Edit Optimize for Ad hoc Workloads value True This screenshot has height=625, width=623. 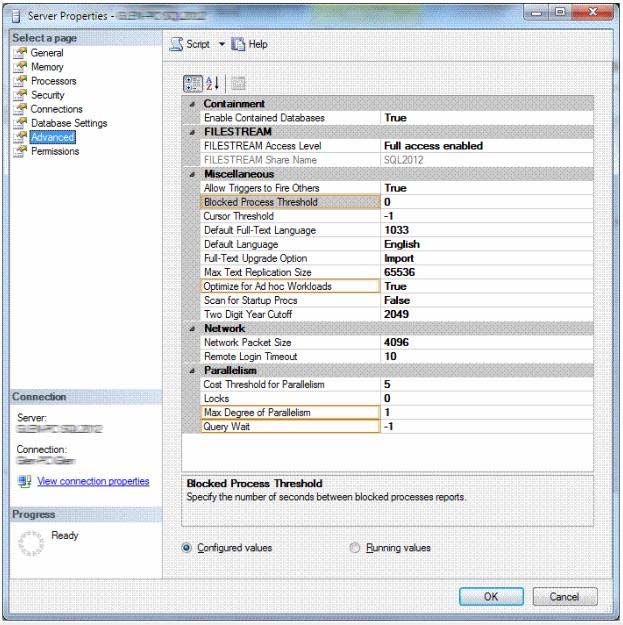point(487,286)
